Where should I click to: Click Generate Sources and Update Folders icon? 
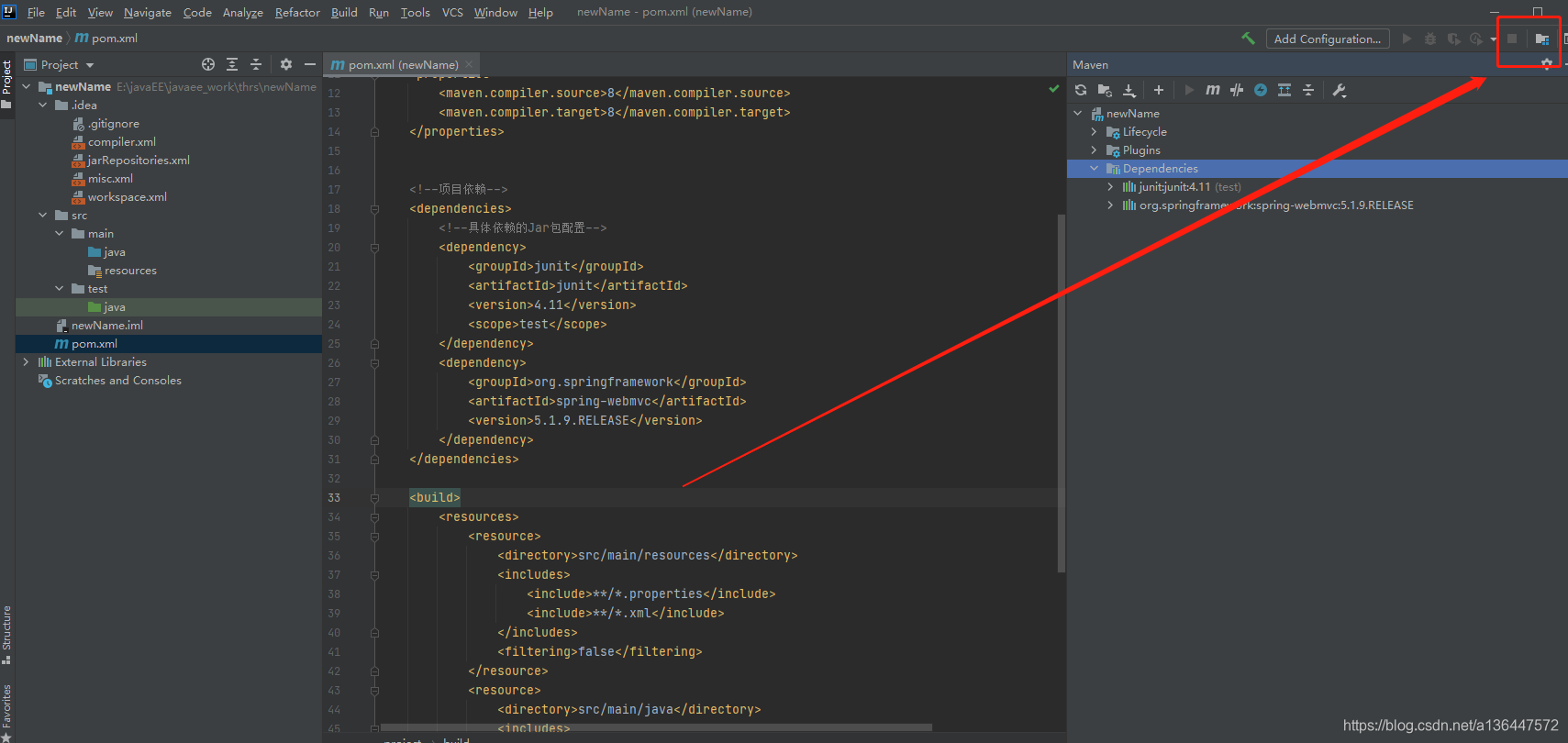(x=1105, y=90)
